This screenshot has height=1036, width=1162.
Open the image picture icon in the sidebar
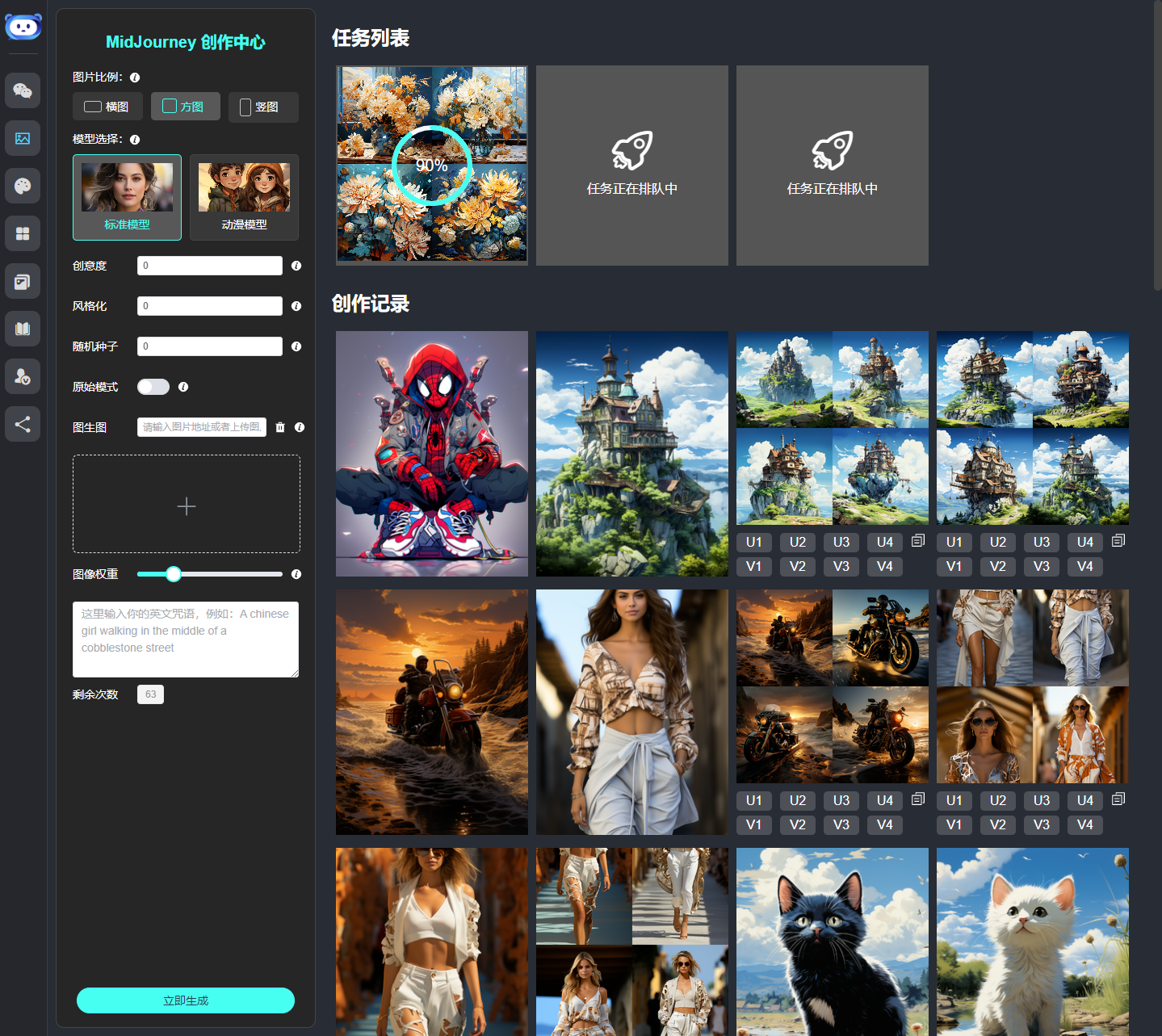click(x=23, y=138)
